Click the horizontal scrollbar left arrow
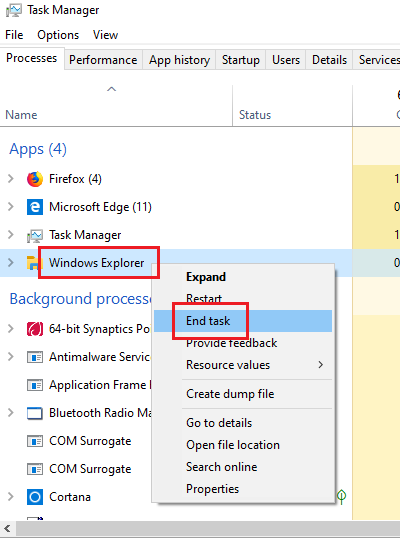Image resolution: width=400 pixels, height=552 pixels. point(7,528)
